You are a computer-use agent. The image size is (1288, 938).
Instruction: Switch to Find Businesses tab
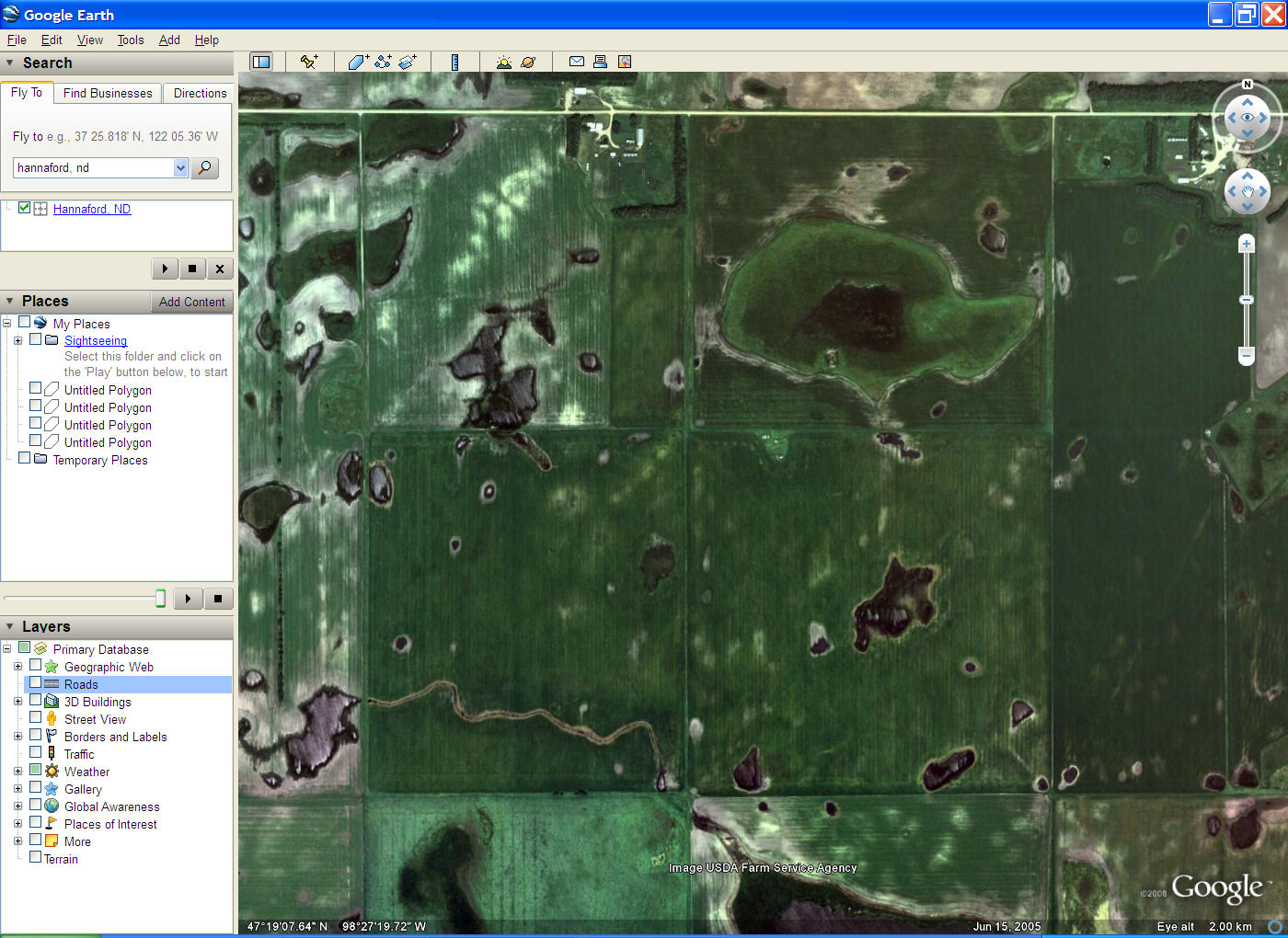[108, 93]
